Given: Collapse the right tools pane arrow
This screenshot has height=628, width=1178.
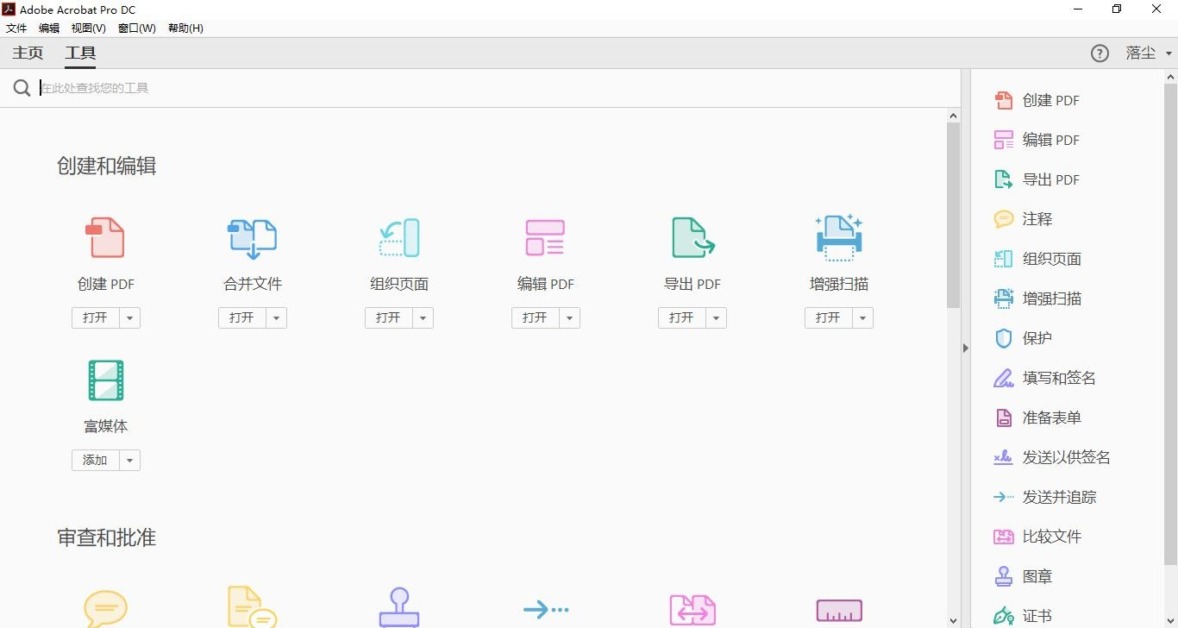Looking at the screenshot, I should pyautogui.click(x=965, y=348).
